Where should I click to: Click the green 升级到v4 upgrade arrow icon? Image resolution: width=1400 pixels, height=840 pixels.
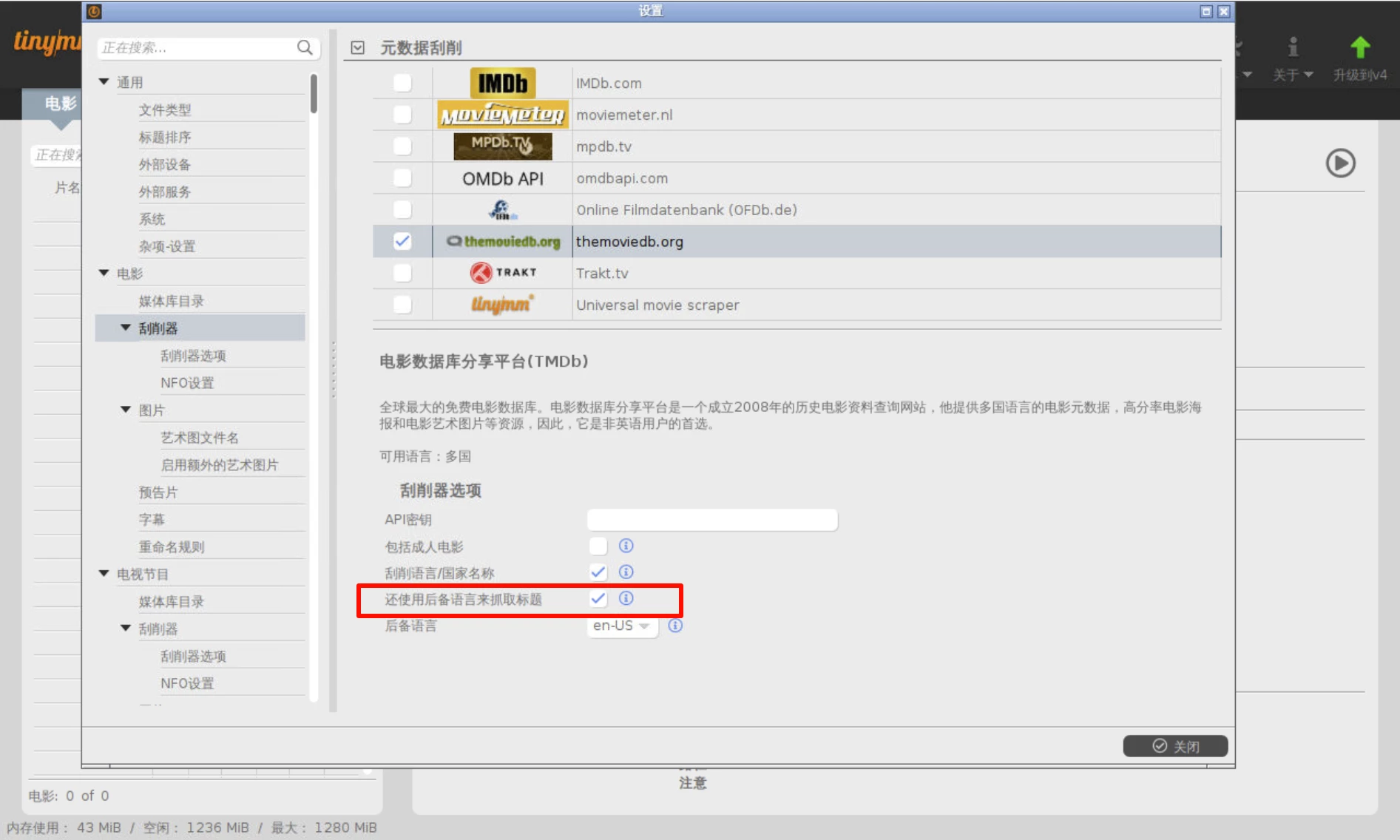click(1359, 48)
